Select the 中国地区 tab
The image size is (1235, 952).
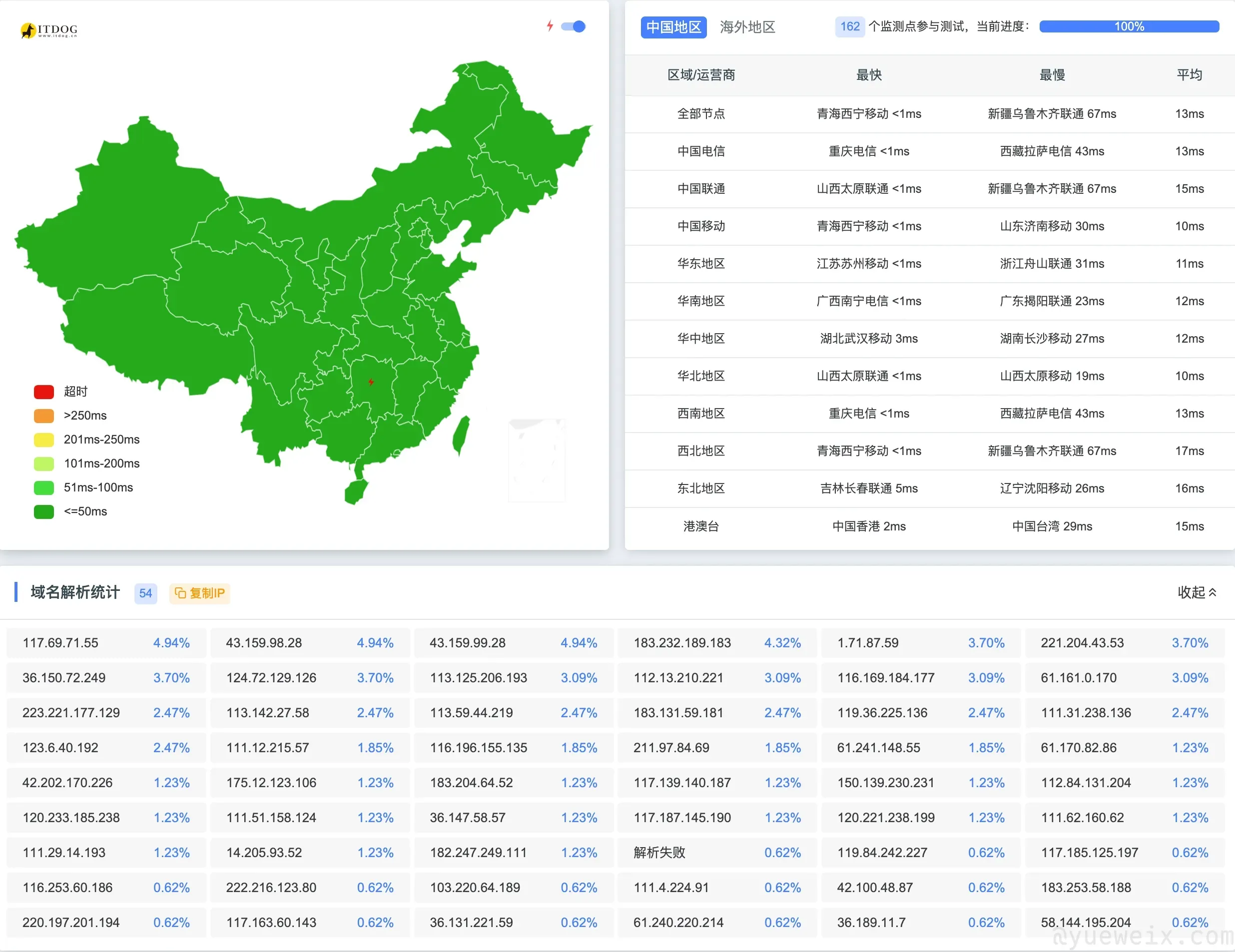coord(673,26)
